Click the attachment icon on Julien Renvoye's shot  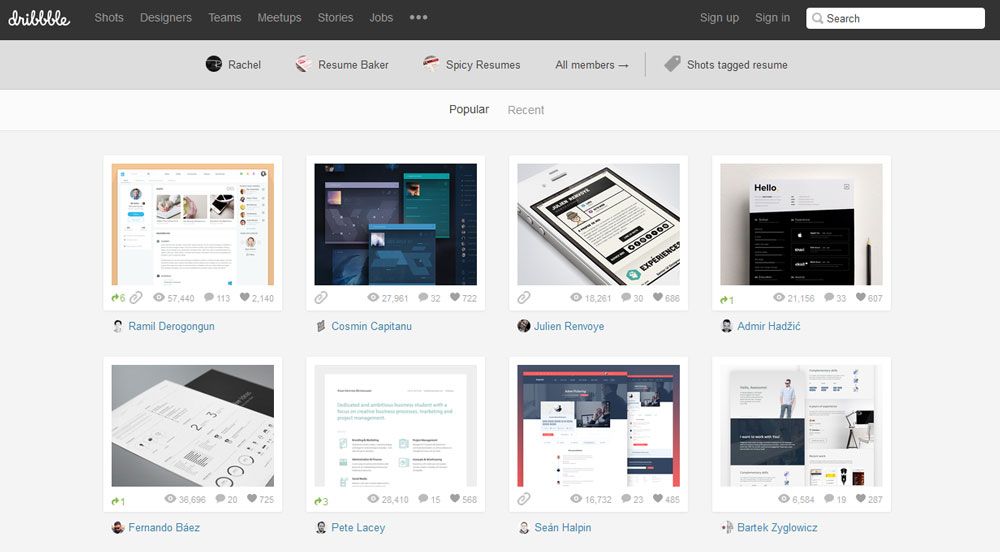(x=524, y=298)
